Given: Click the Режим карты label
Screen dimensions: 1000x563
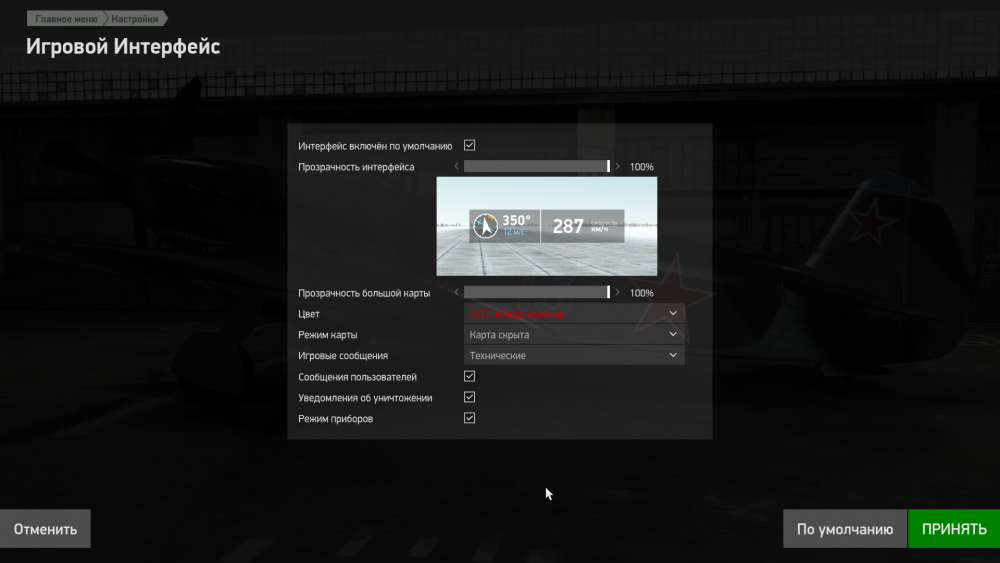Looking at the screenshot, I should point(328,335).
